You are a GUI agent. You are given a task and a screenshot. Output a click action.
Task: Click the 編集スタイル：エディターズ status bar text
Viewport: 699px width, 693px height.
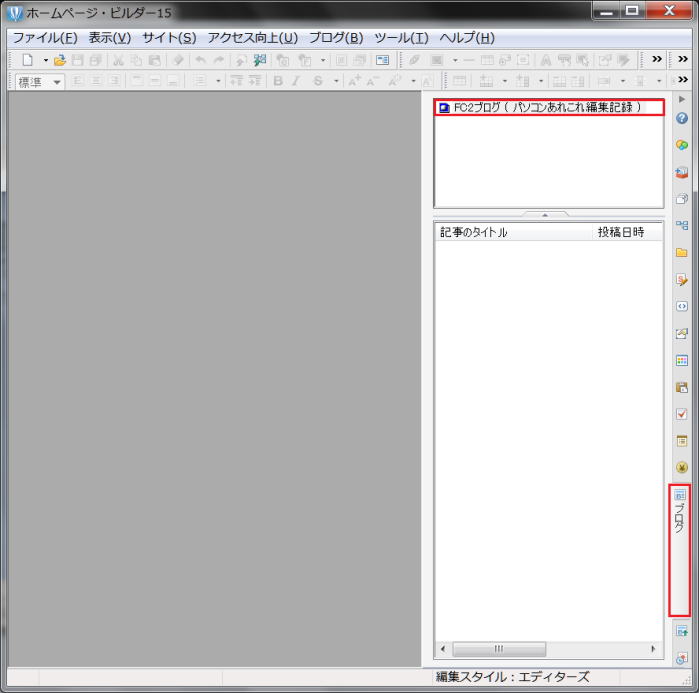[512, 677]
